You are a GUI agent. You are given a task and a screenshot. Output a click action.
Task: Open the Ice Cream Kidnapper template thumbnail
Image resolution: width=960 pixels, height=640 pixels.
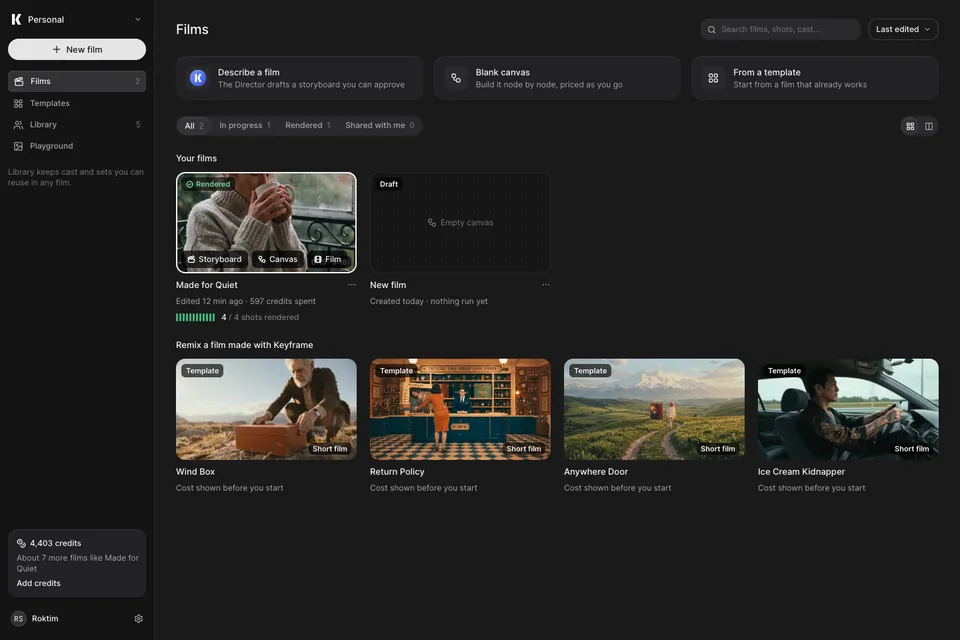tap(848, 409)
